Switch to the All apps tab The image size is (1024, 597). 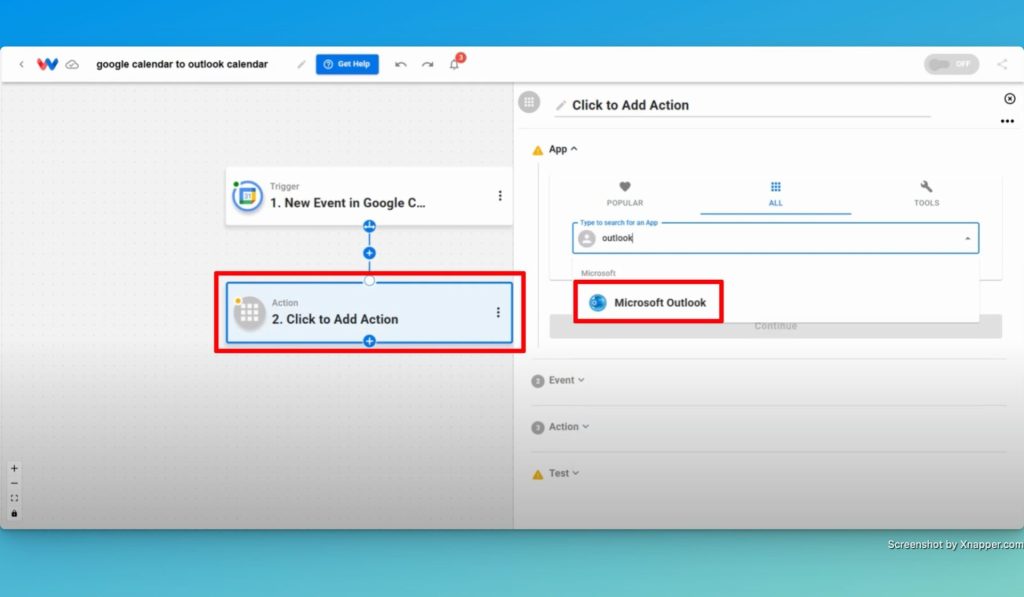pyautogui.click(x=775, y=194)
